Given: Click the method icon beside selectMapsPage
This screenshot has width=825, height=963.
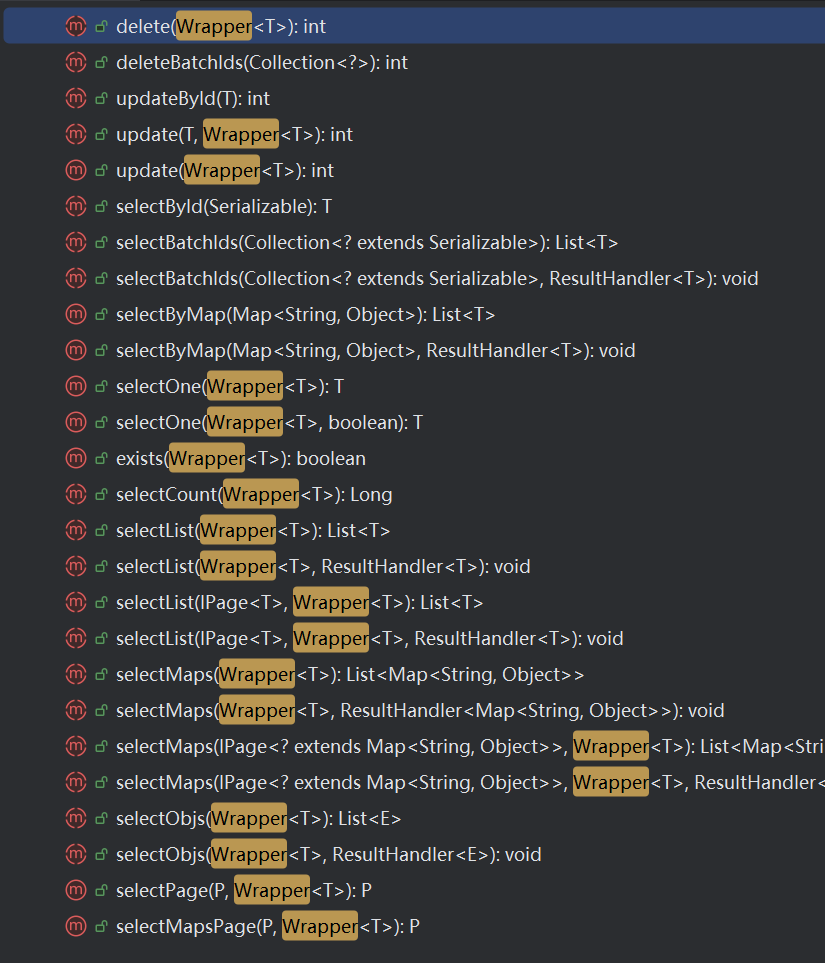Looking at the screenshot, I should tap(76, 926).
